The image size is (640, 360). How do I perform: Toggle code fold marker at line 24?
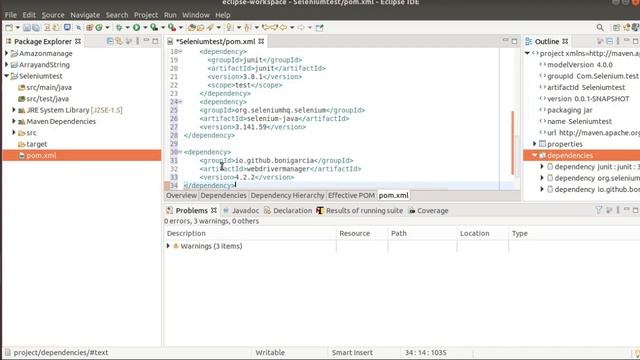click(x=180, y=102)
